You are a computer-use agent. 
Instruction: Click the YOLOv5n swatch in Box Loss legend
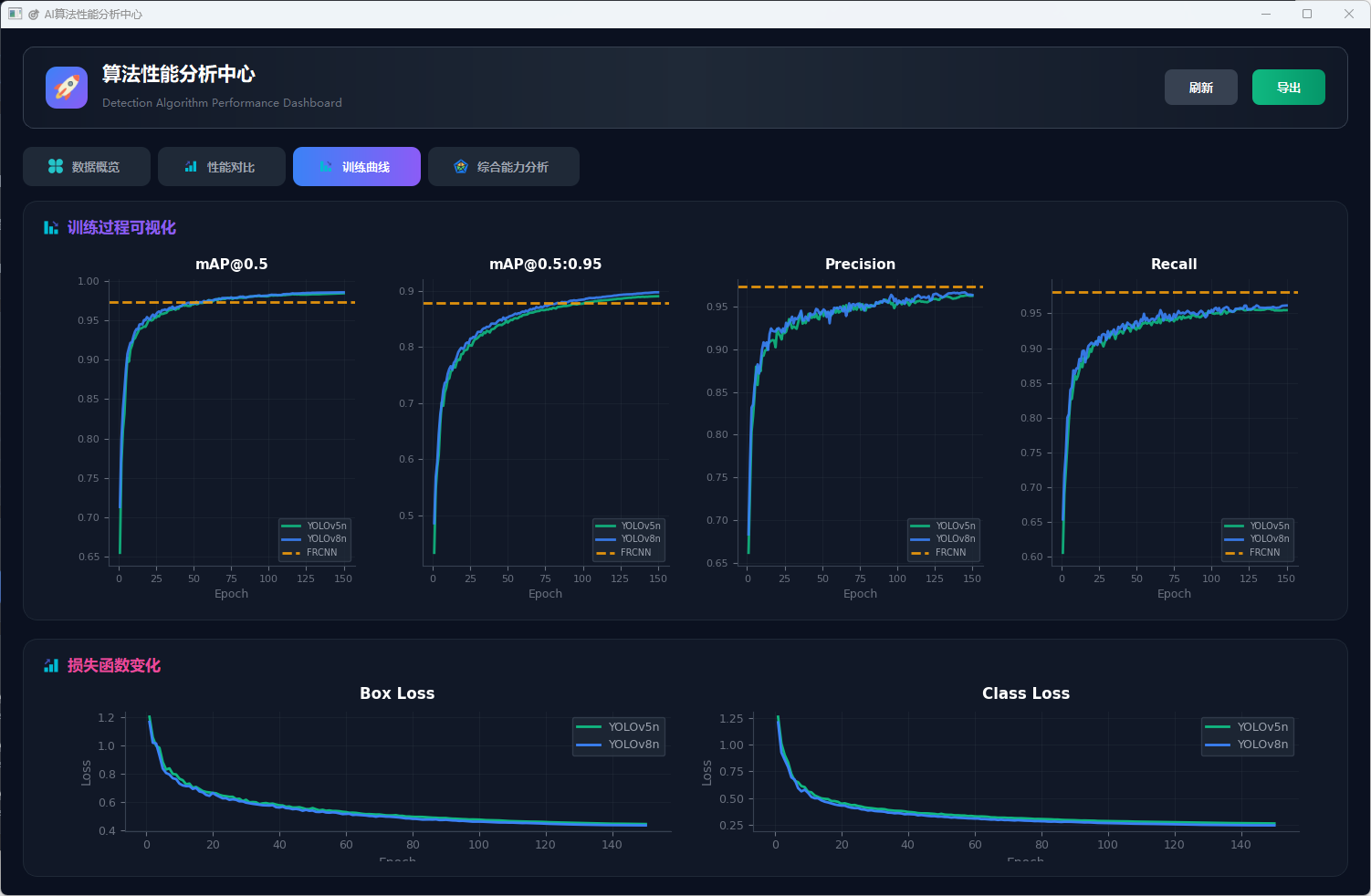click(x=589, y=727)
